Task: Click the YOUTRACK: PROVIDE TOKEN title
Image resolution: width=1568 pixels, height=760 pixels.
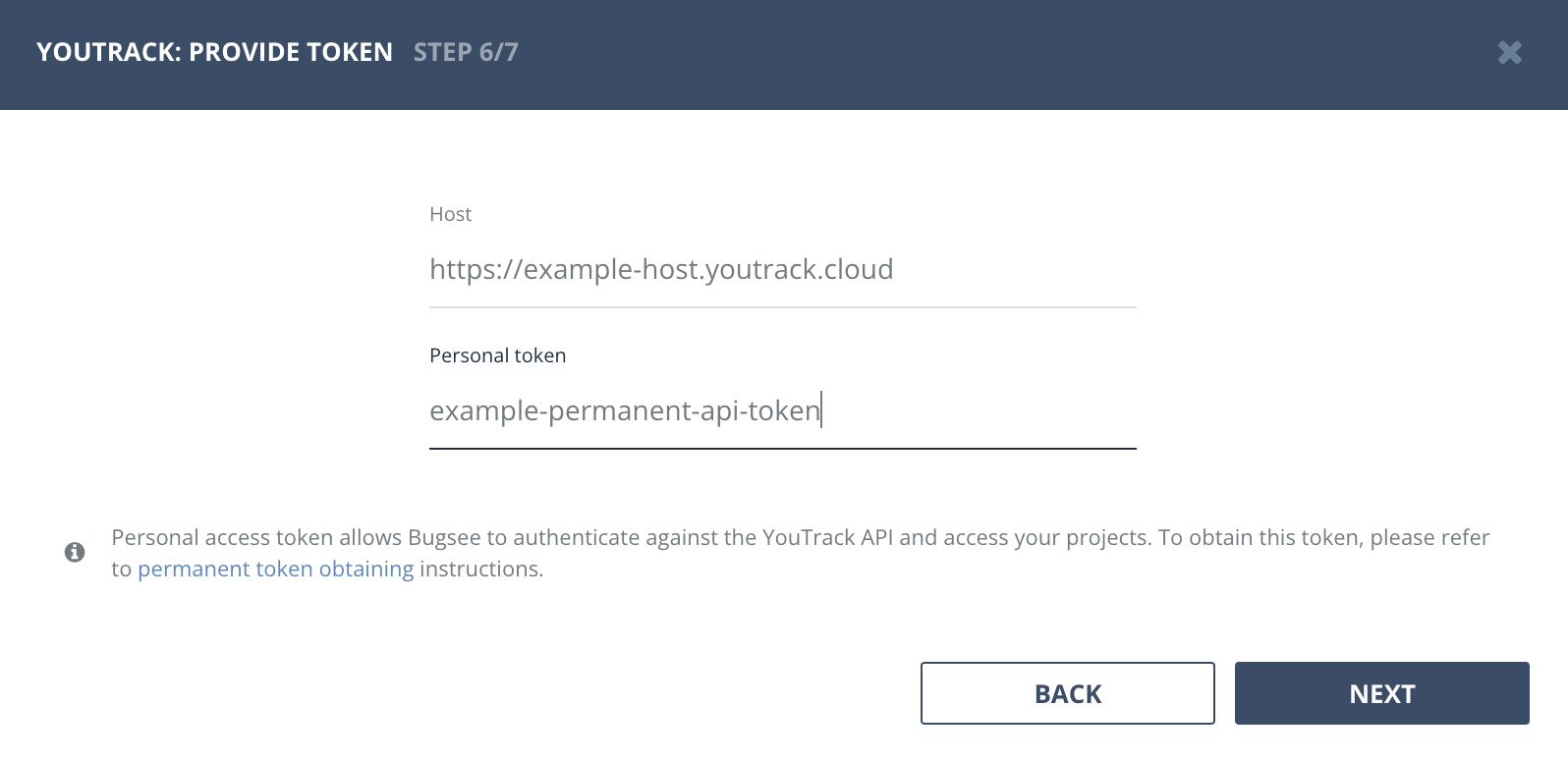Action: tap(214, 52)
